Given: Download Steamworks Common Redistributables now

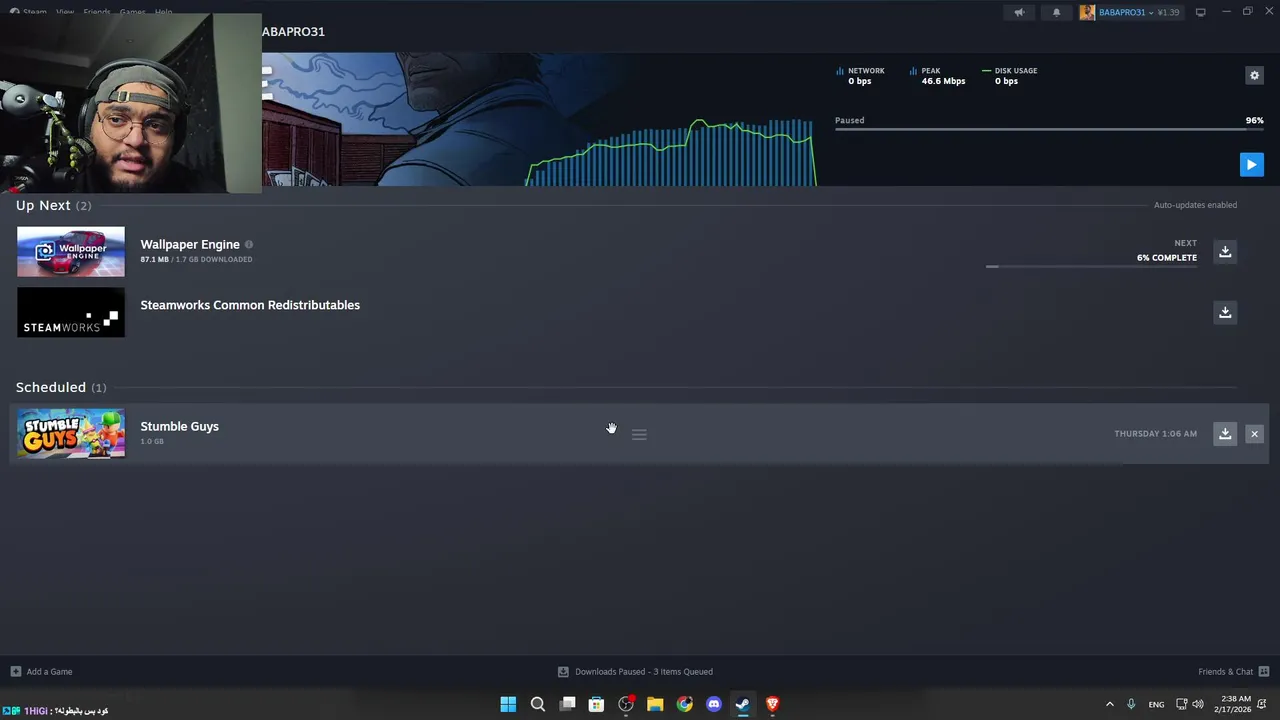Looking at the screenshot, I should coord(1225,312).
